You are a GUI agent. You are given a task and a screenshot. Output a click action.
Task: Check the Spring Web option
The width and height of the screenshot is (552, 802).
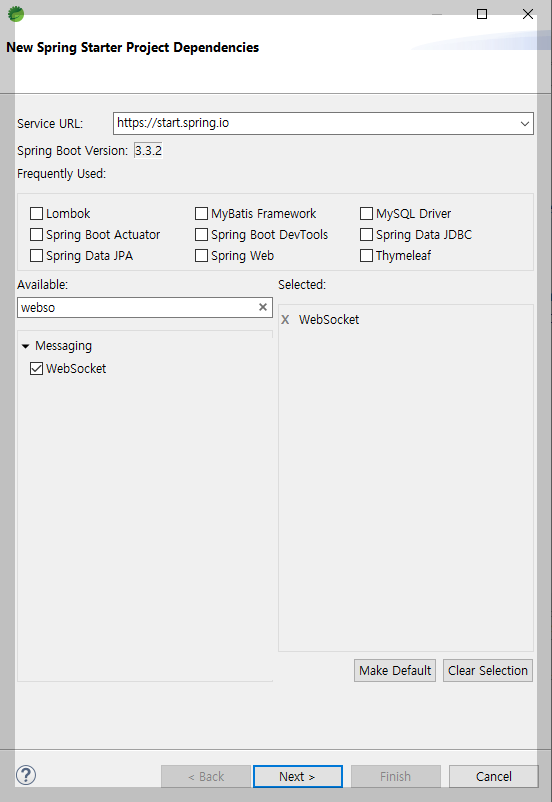[x=202, y=255]
